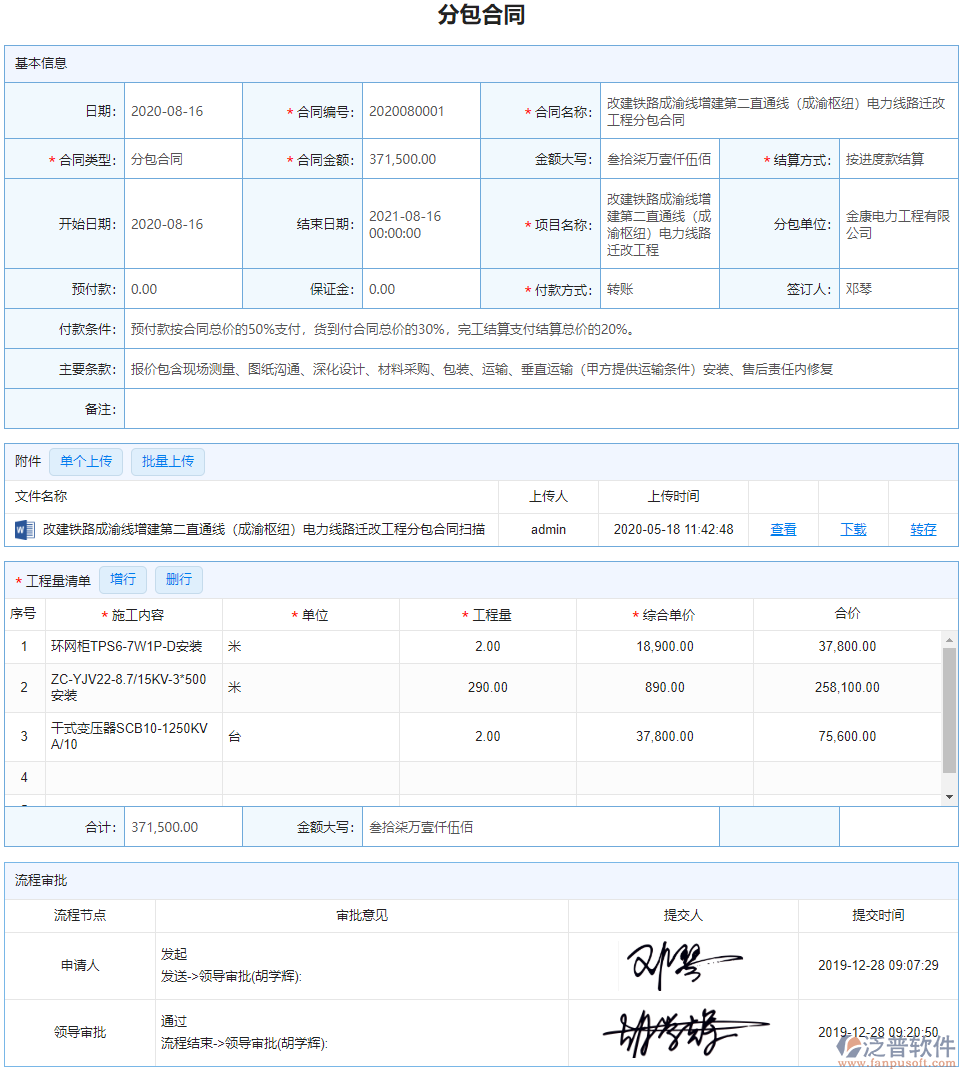
Task: Click the 转存 link for the attachment
Action: [923, 529]
